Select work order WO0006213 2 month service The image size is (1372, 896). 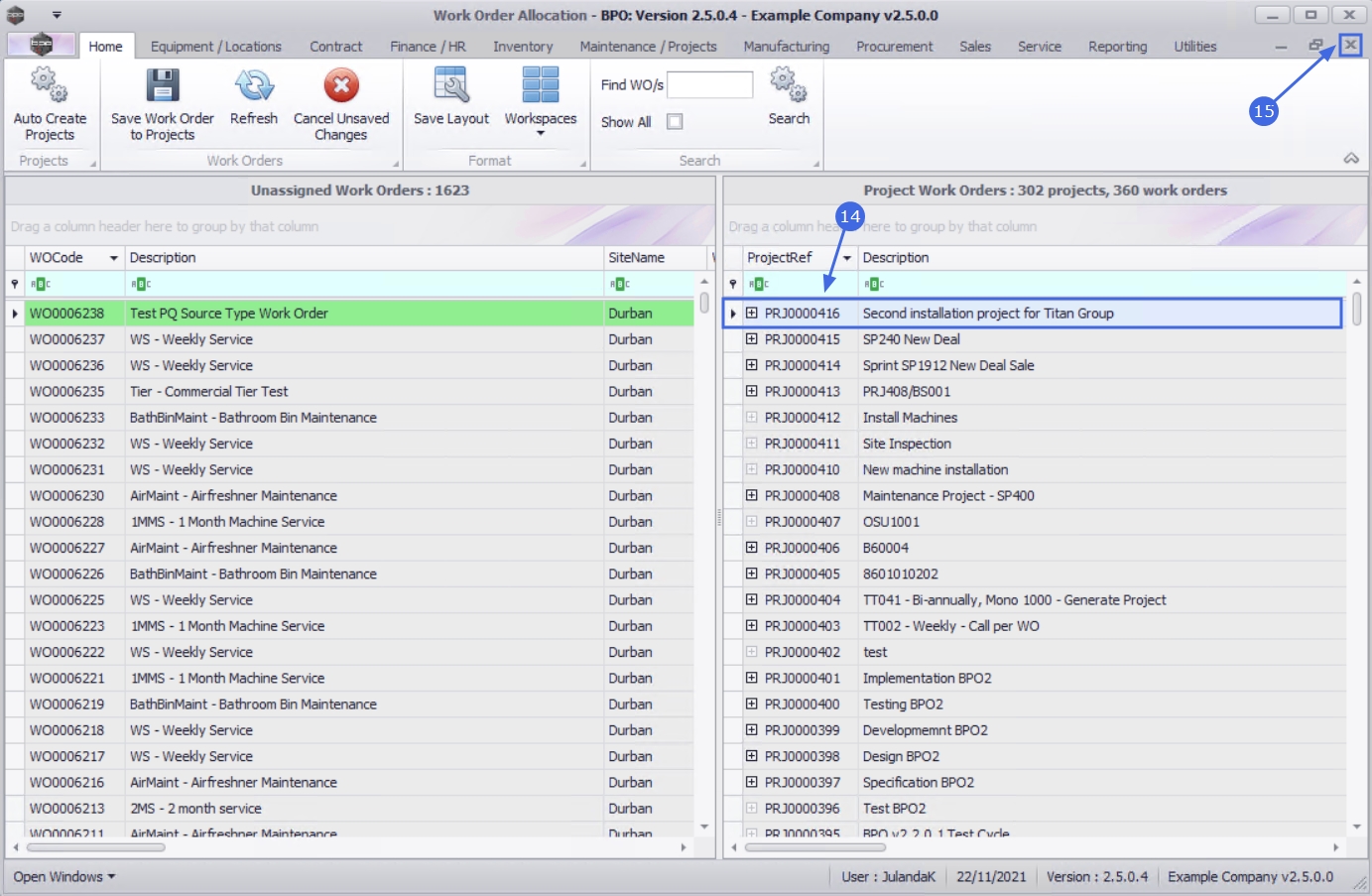coord(350,808)
